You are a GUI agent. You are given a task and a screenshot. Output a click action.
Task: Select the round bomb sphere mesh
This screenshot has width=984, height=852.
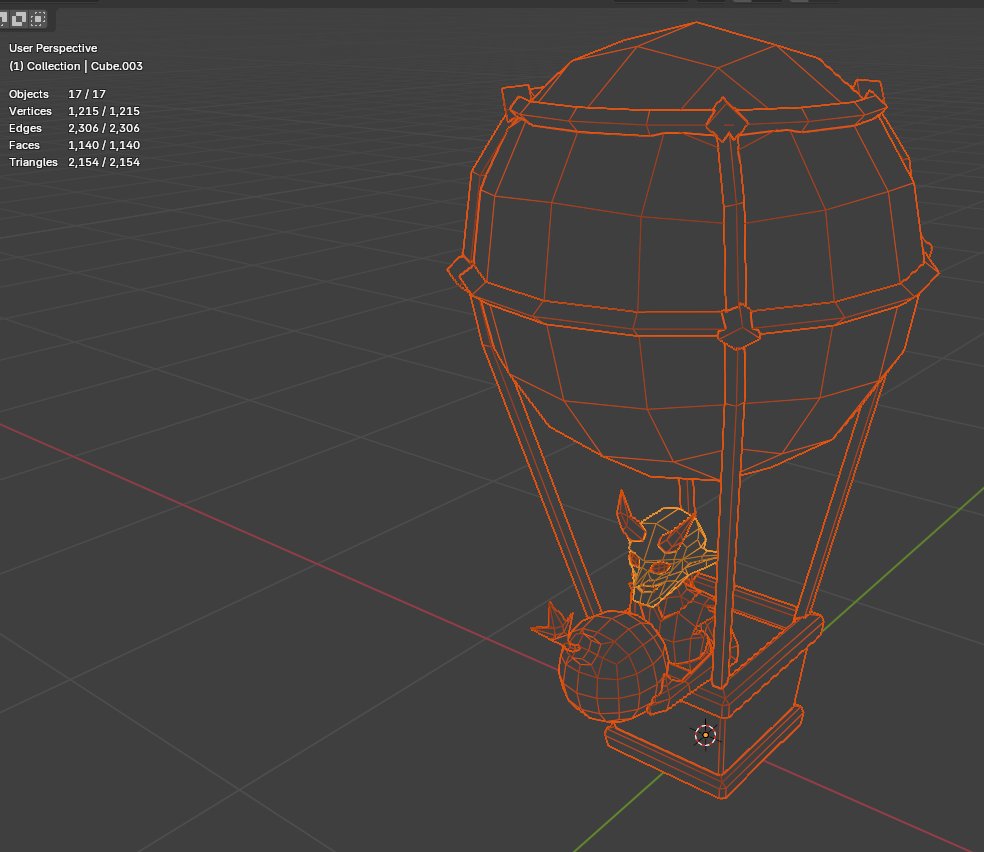click(x=611, y=667)
